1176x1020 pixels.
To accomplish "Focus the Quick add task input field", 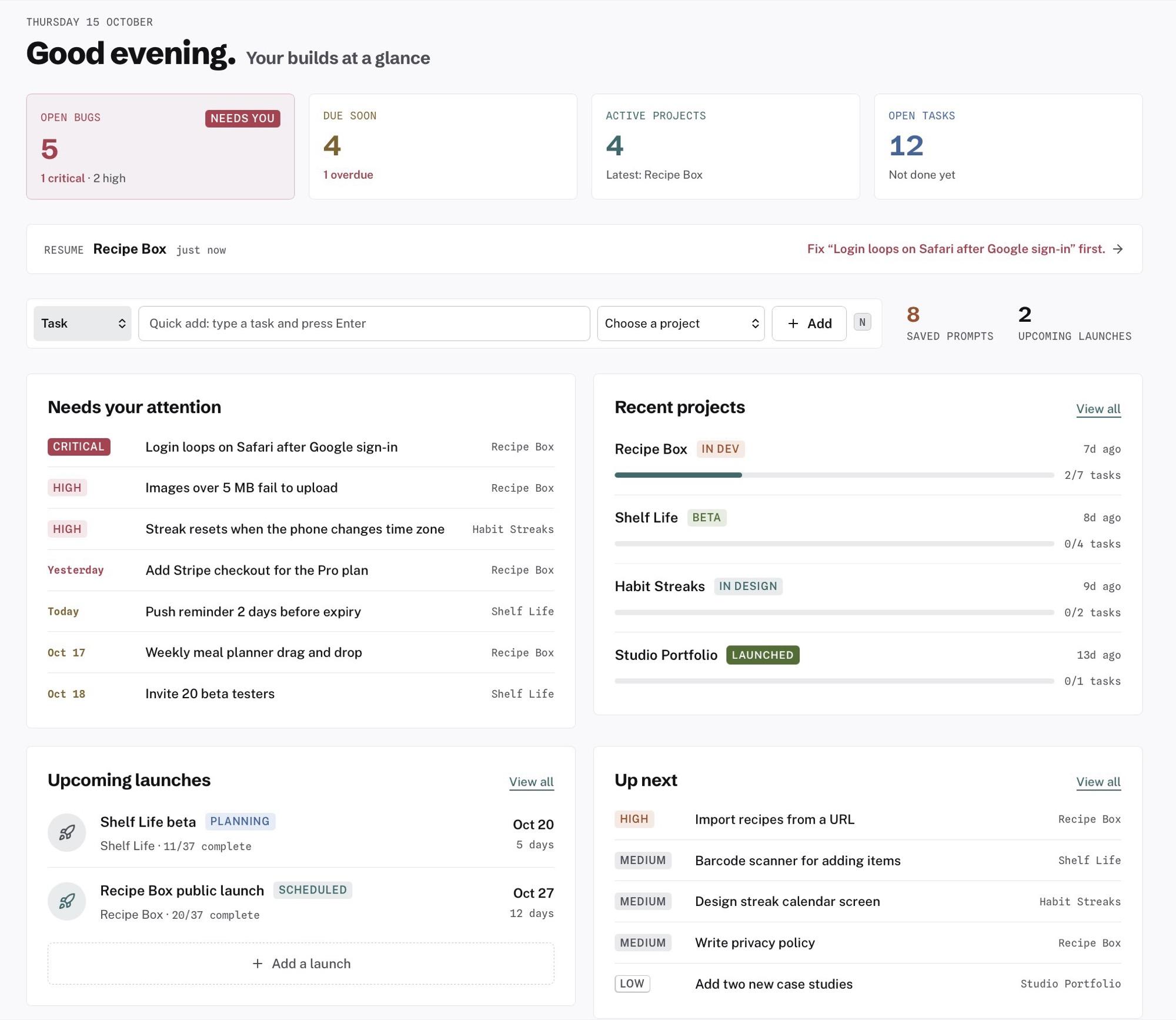I will (364, 324).
